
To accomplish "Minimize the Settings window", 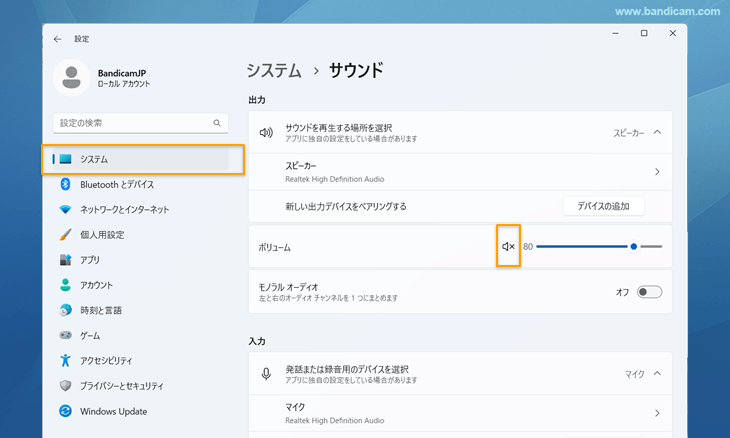I will click(615, 34).
